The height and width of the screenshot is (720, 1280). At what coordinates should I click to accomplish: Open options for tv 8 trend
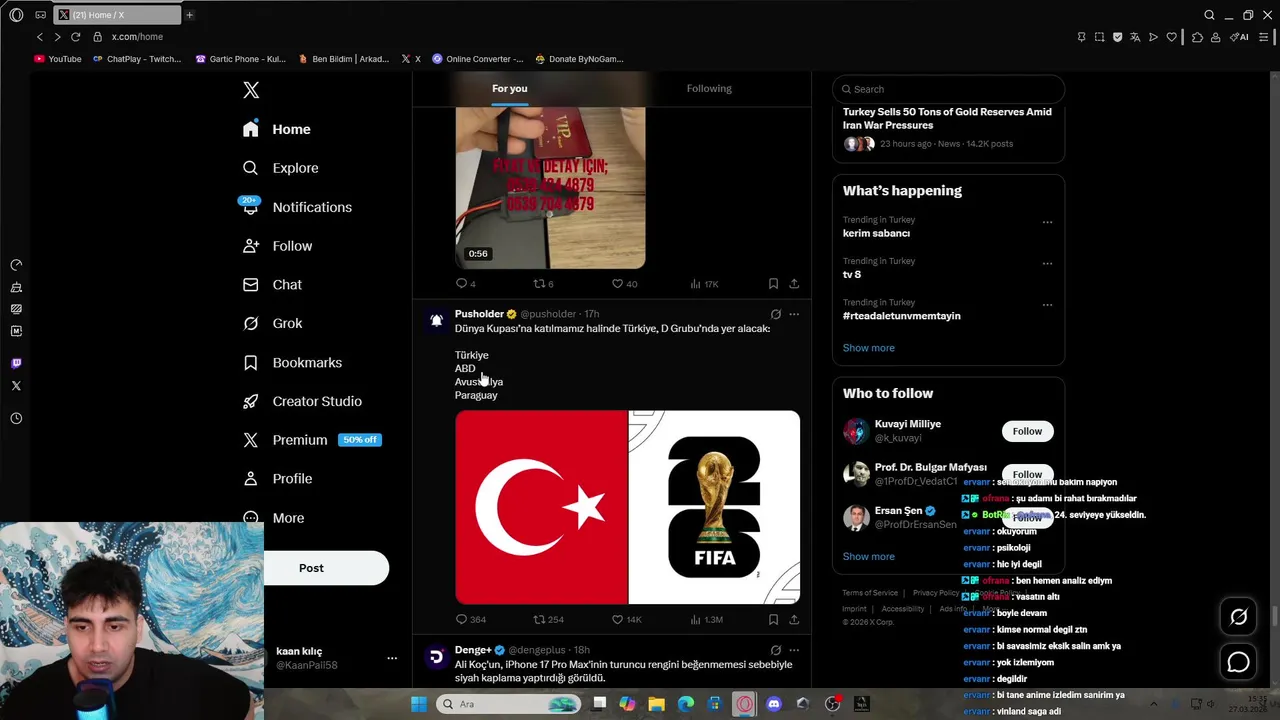click(x=1047, y=264)
